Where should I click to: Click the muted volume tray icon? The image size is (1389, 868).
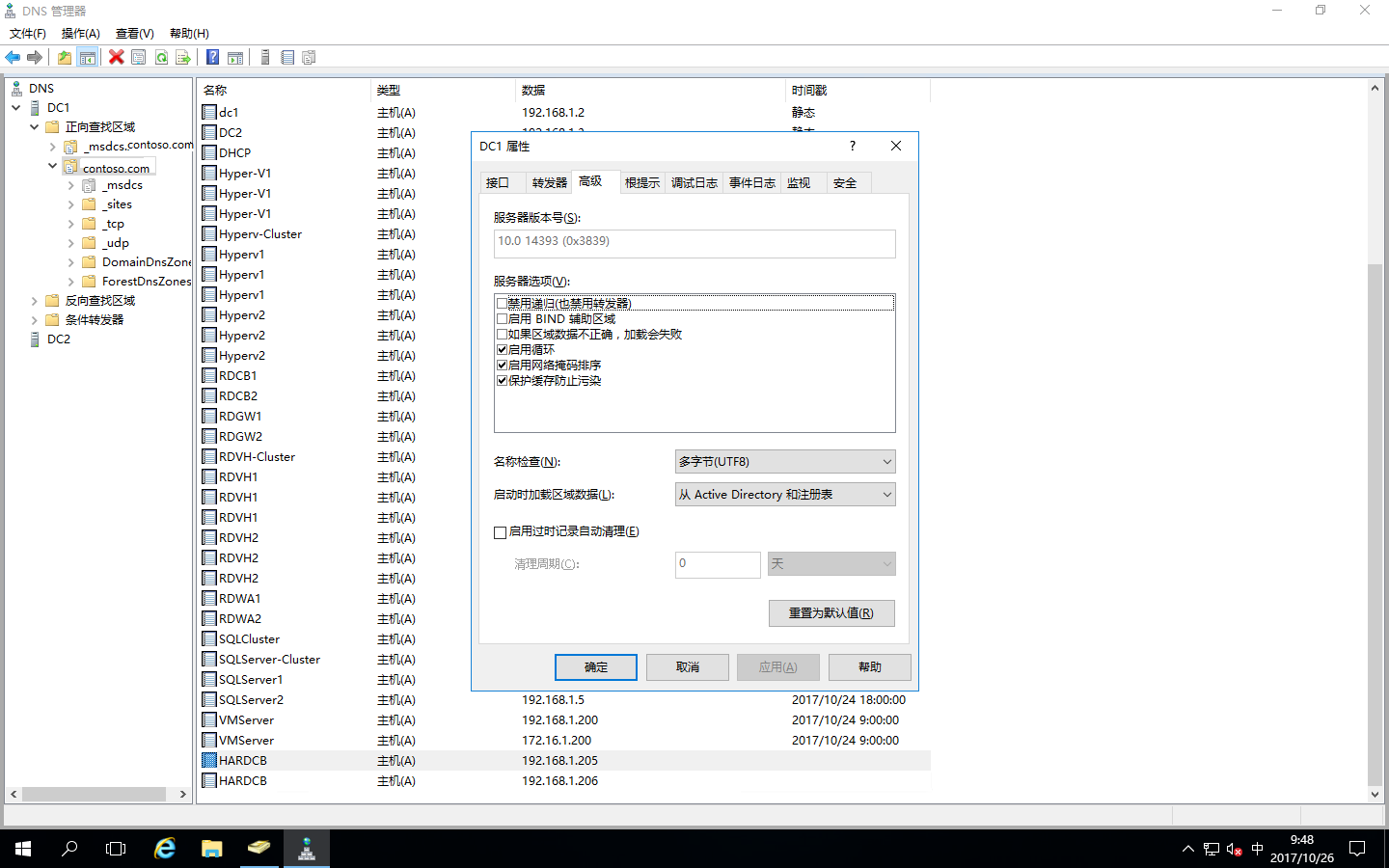(x=1234, y=850)
